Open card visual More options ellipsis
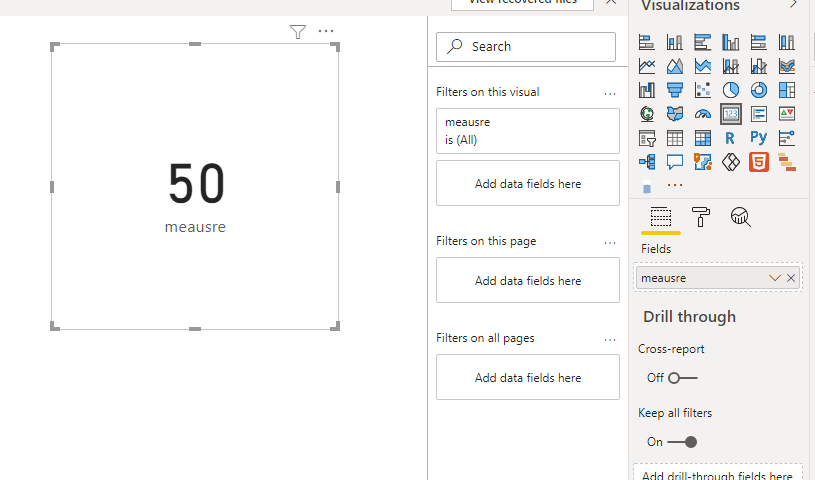This screenshot has height=480, width=815. pos(326,31)
